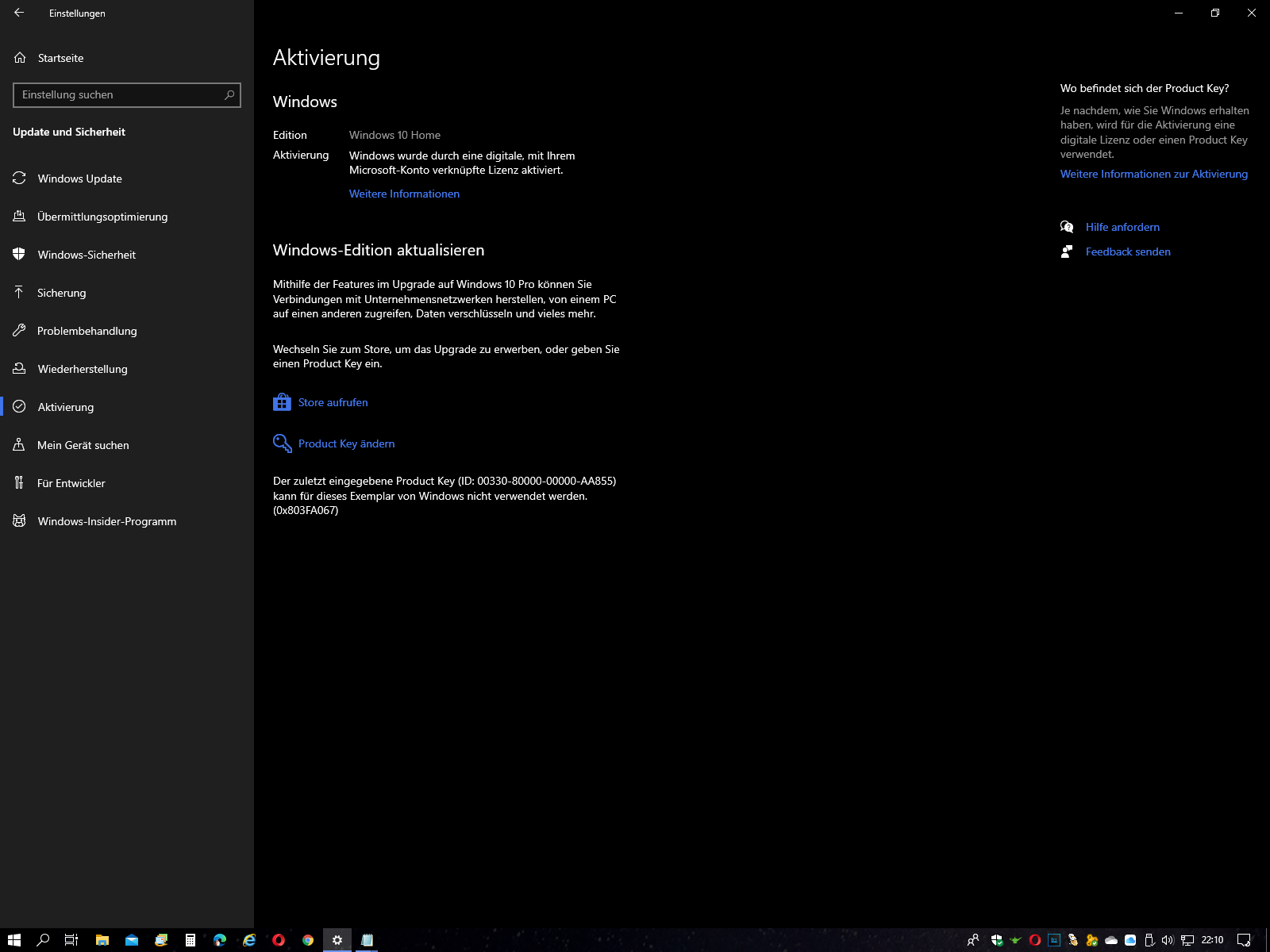Click the Update und Sicherheit section title
This screenshot has width=1270, height=952.
[69, 132]
